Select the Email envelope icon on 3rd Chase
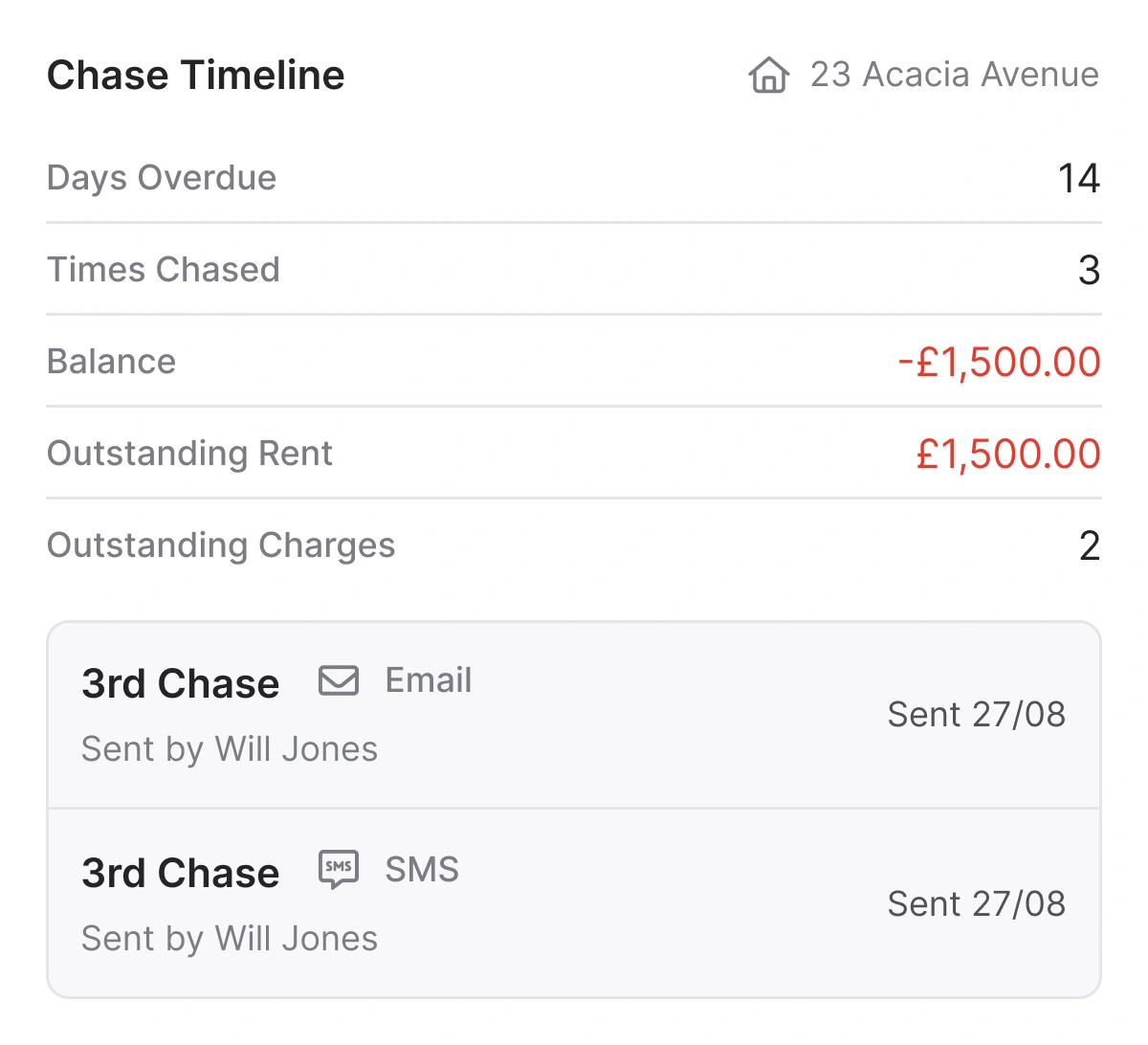1148x1045 pixels. tap(339, 680)
